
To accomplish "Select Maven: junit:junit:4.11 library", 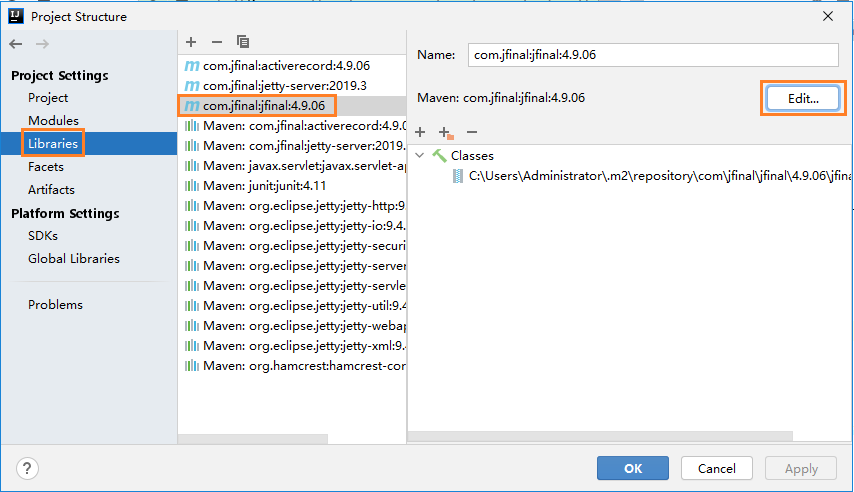I will 292,186.
